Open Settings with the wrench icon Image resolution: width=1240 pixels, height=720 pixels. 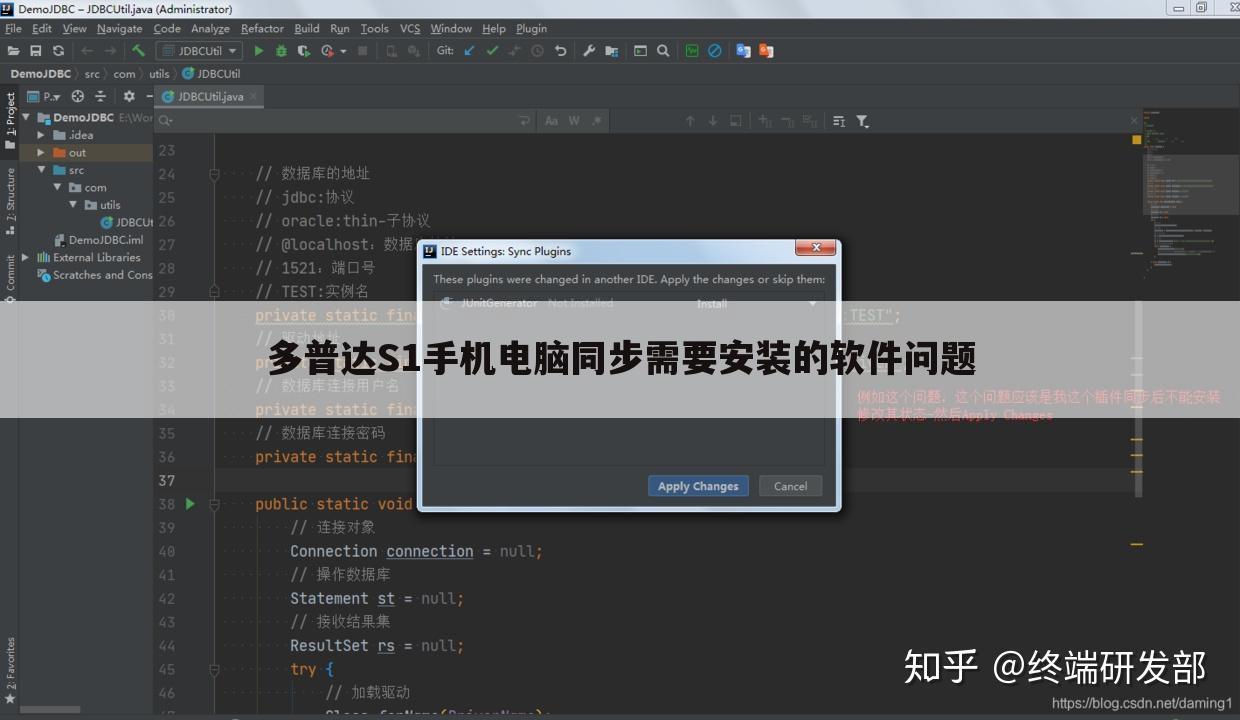(x=589, y=51)
